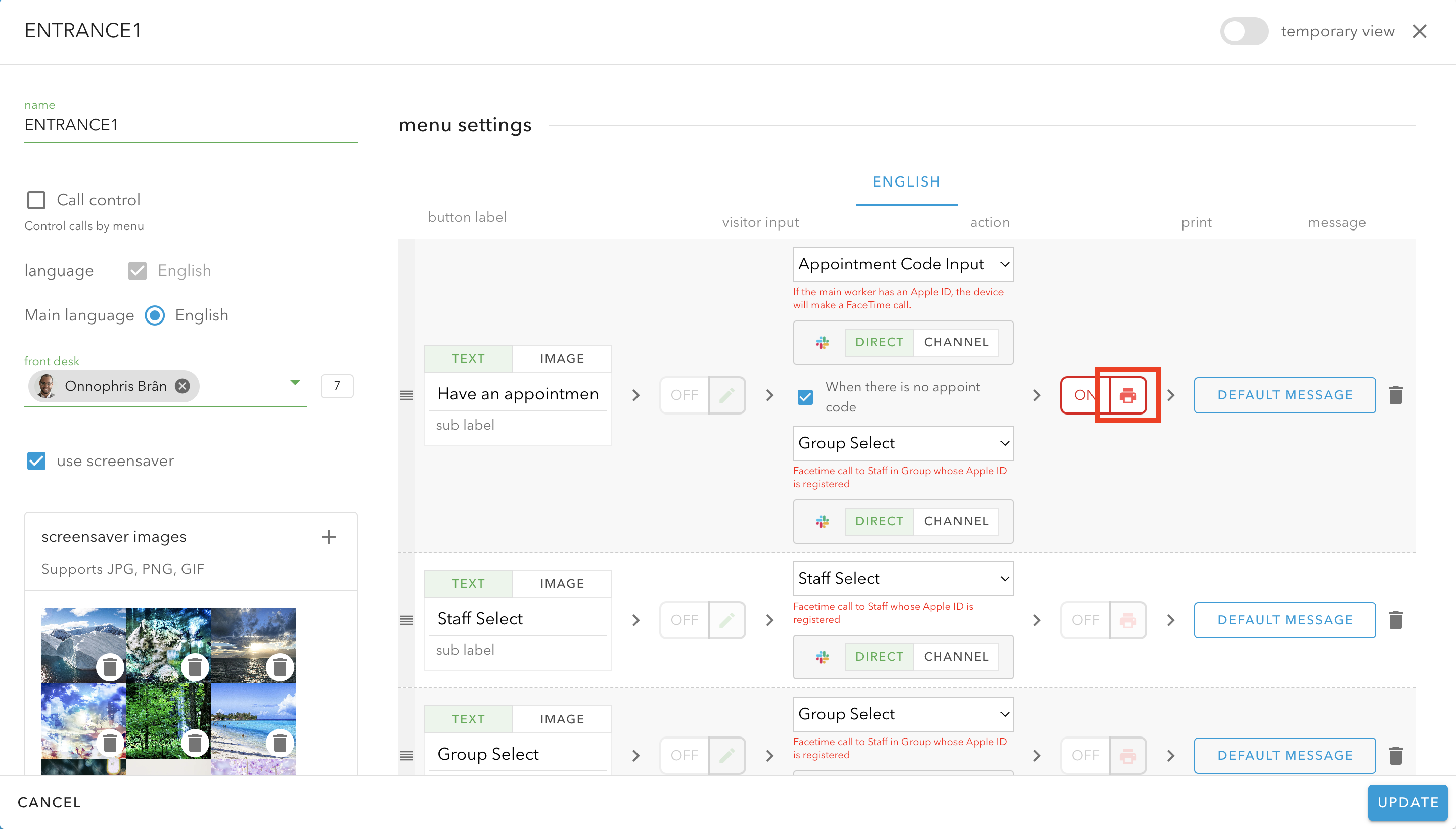Delete the 'Have an appointment' menu row
The height and width of the screenshot is (829, 1456).
1395,395
